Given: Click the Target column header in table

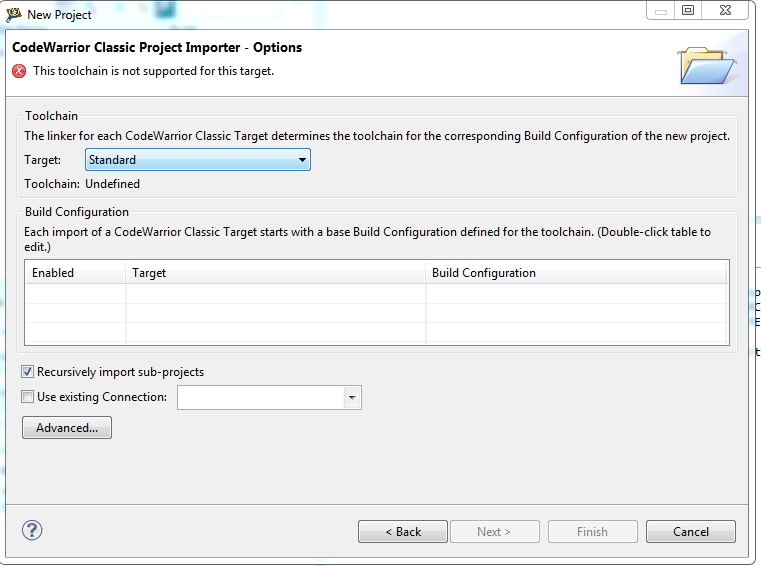Looking at the screenshot, I should point(275,273).
